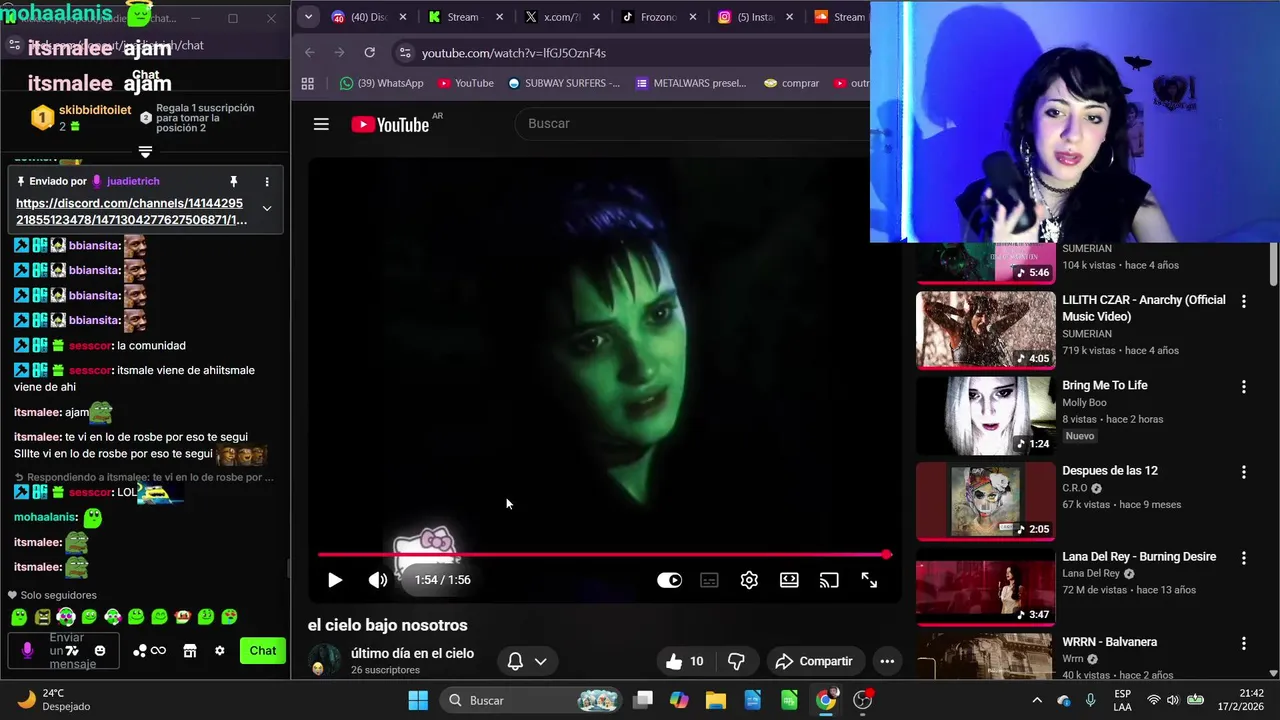Open the Kick chat shop icon
Screen dimensions: 1280x720
click(190, 651)
